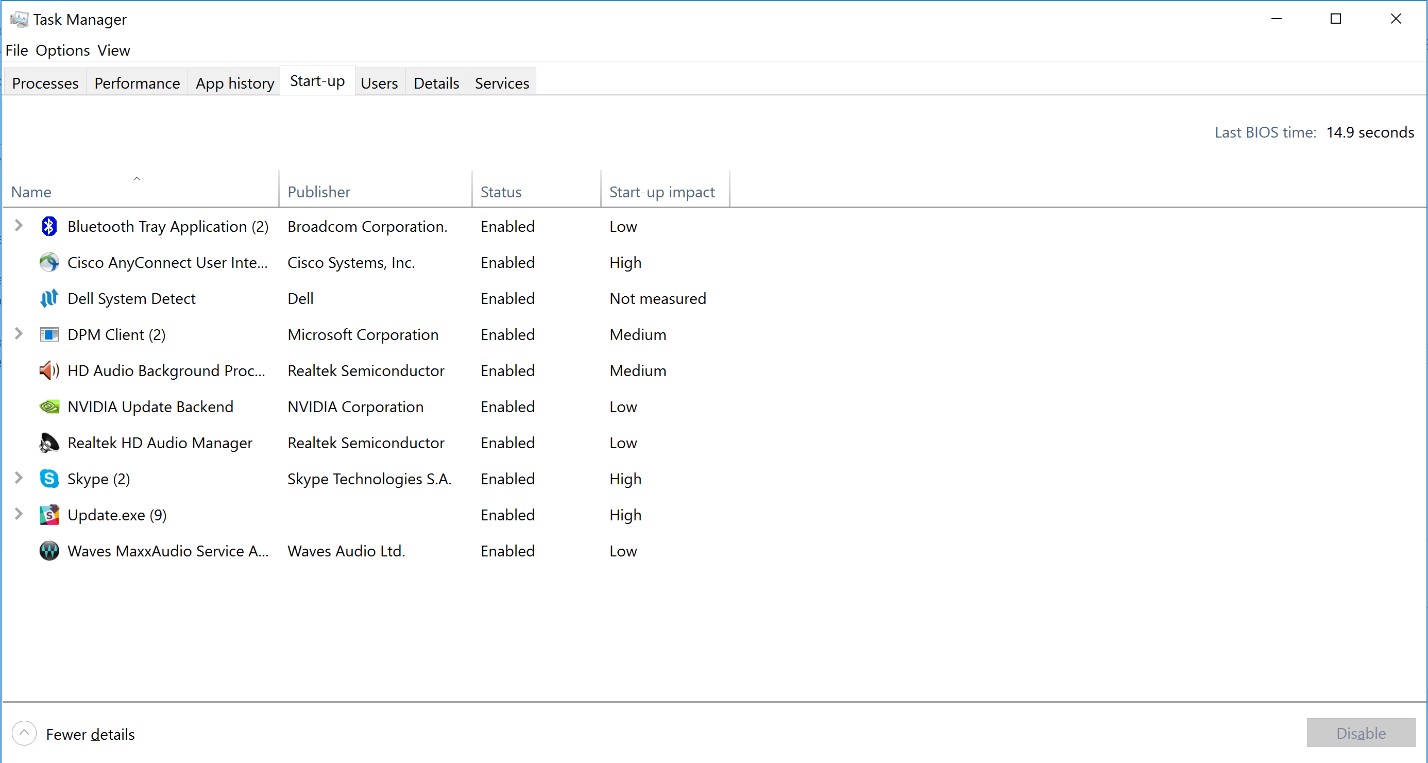The height and width of the screenshot is (763, 1428).
Task: Select the DPM Client (2) row name
Action: 117,335
